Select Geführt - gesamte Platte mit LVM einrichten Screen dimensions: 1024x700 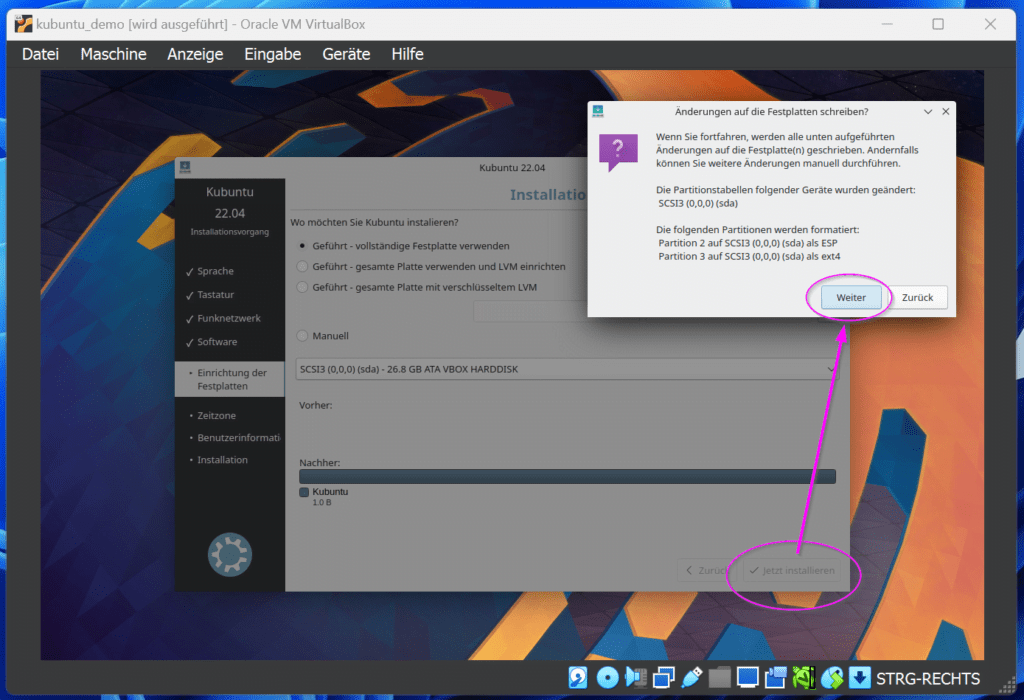pos(431,266)
